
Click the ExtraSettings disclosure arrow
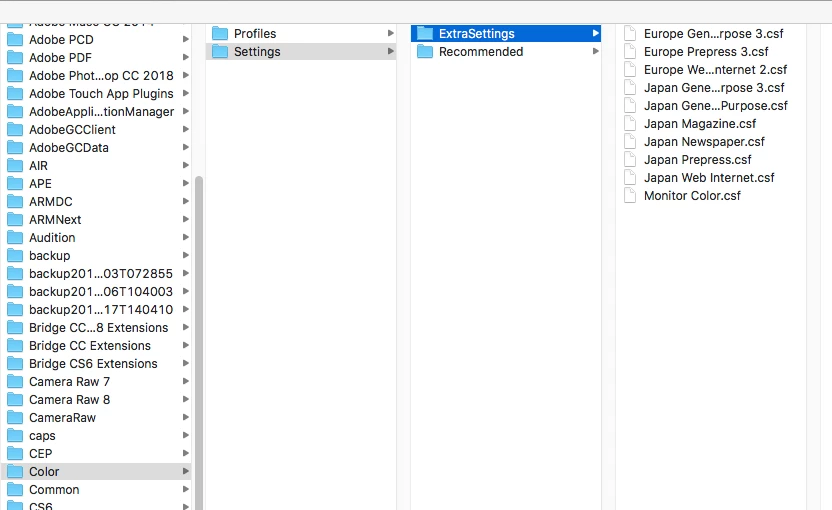(x=595, y=33)
